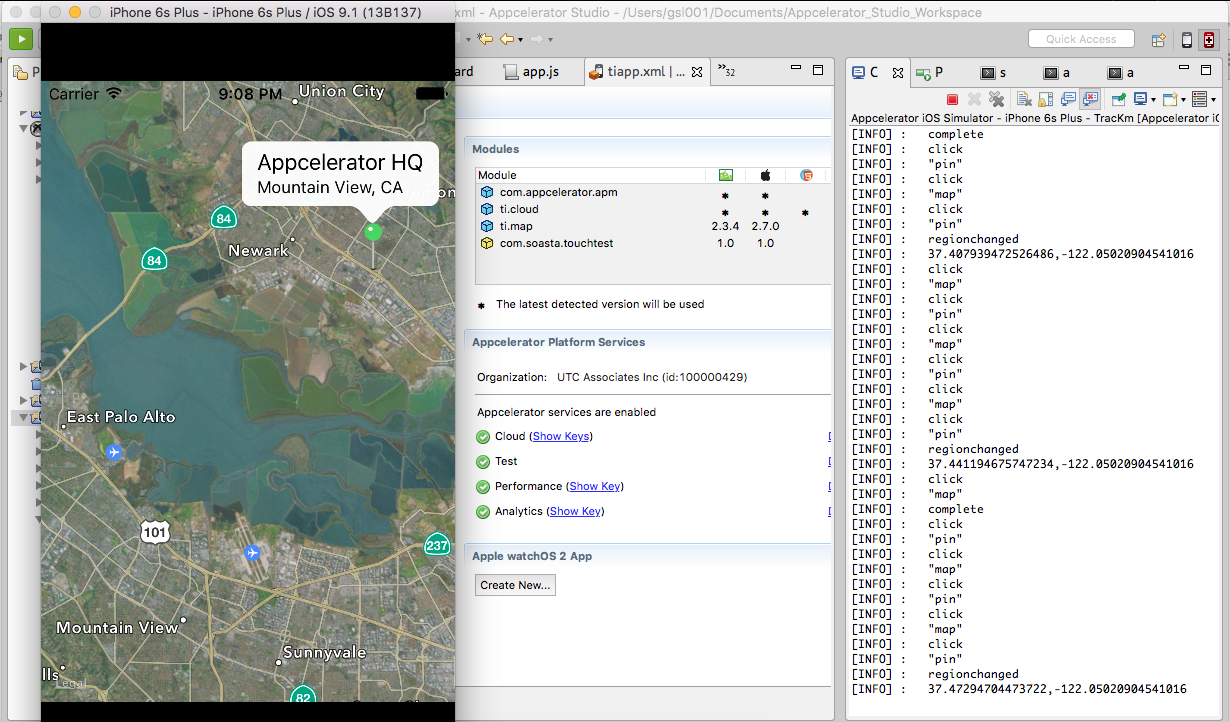Click the Open Perspective icon
Viewport: 1230px width, 722px height.
tap(1159, 40)
